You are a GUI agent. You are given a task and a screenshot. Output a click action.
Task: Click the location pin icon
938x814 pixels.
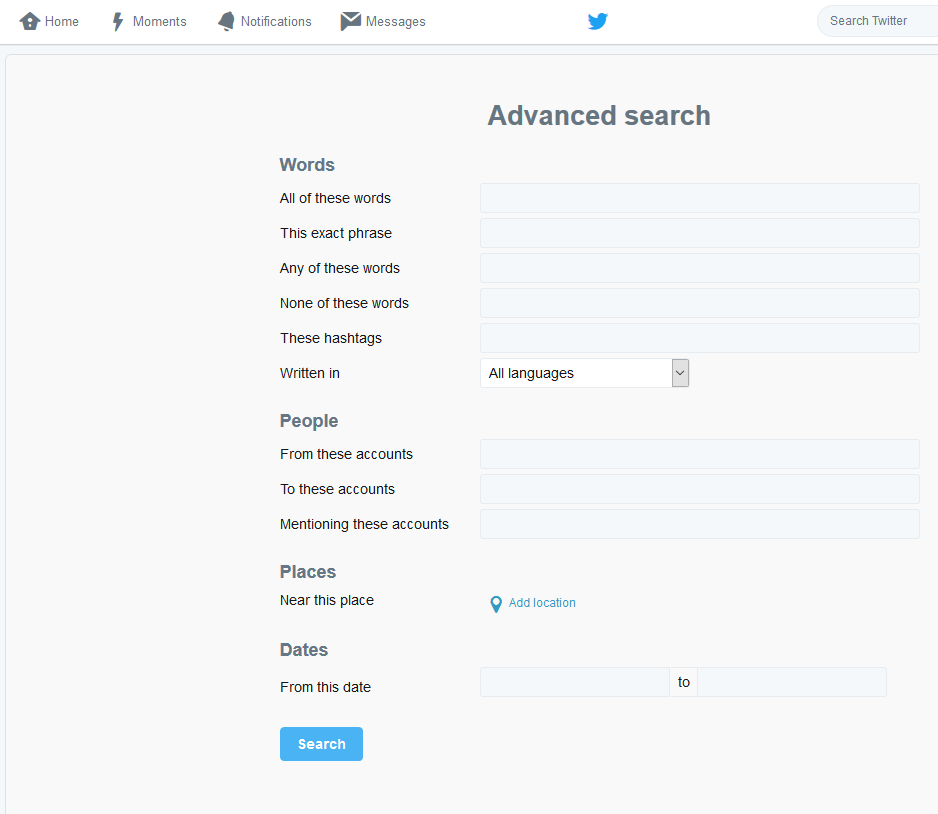[496, 604]
